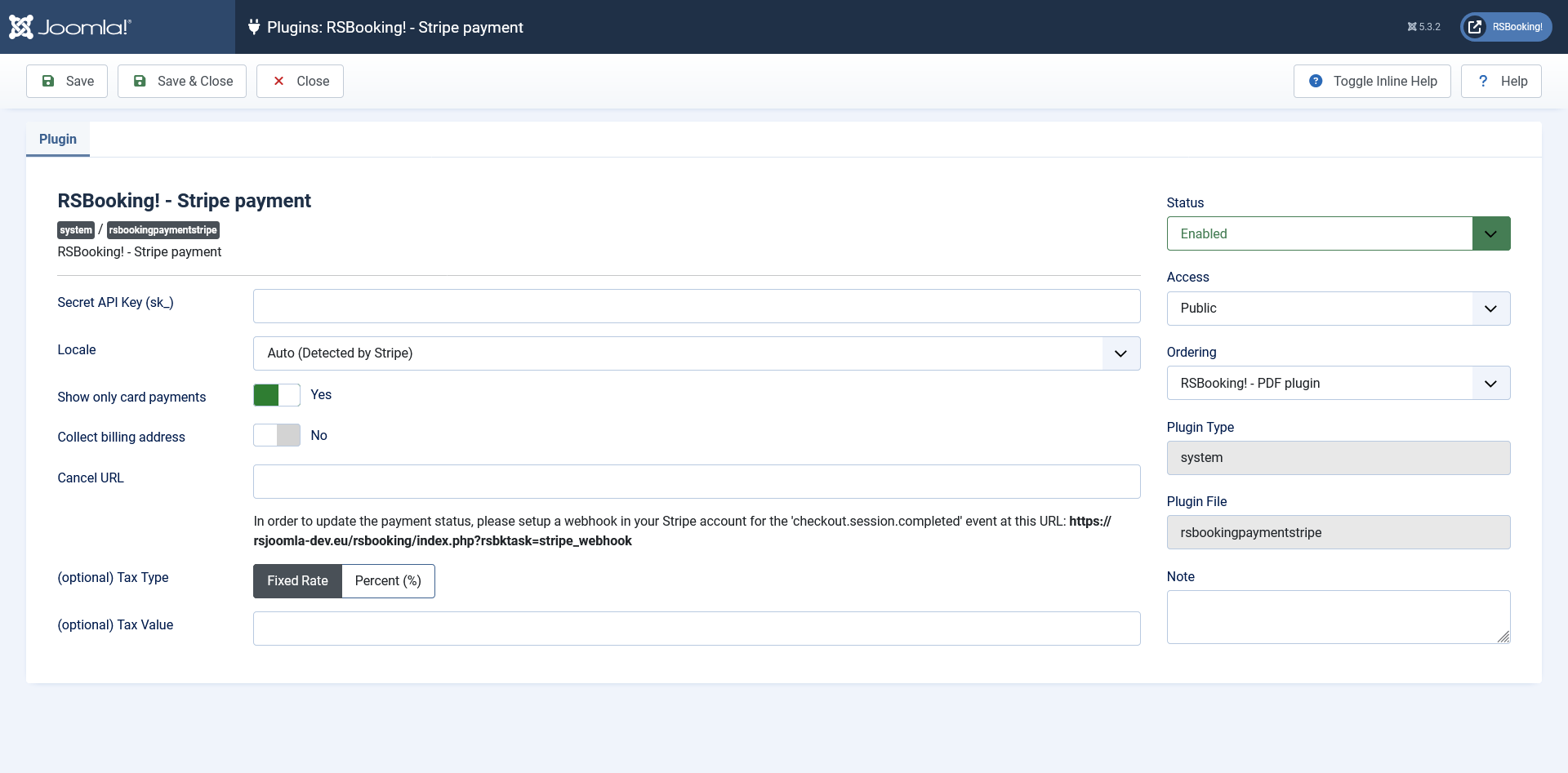Screen dimensions: 1568x773
Task: Select Fixed Rate tax type
Action: (297, 581)
